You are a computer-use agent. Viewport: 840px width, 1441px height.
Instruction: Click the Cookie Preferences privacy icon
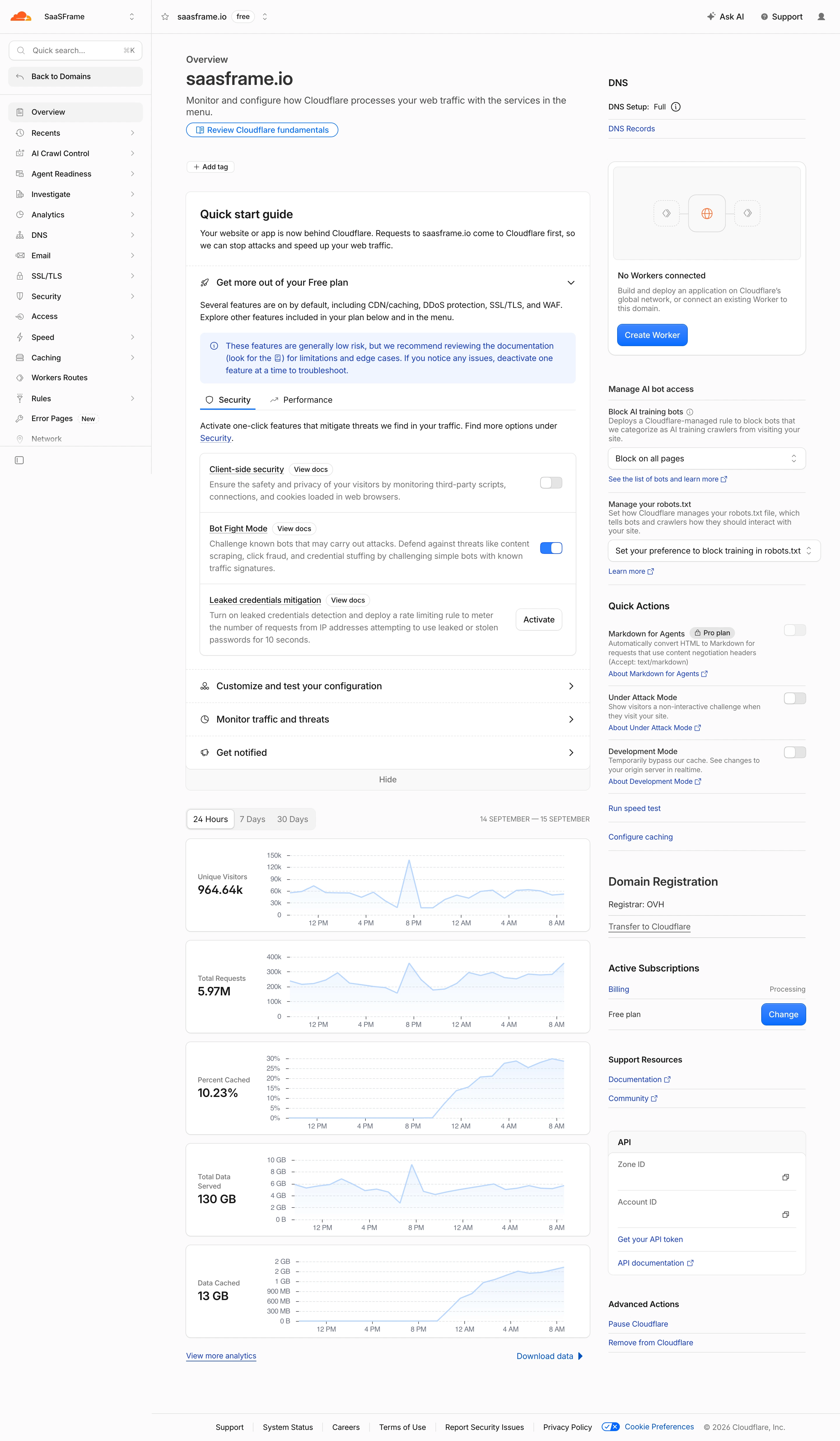610,1427
